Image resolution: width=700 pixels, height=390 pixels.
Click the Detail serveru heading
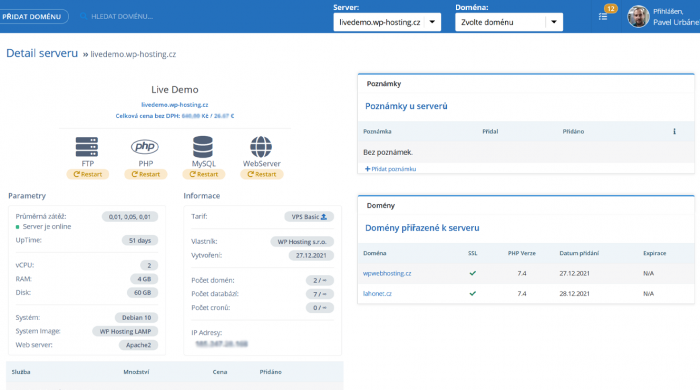coord(42,53)
